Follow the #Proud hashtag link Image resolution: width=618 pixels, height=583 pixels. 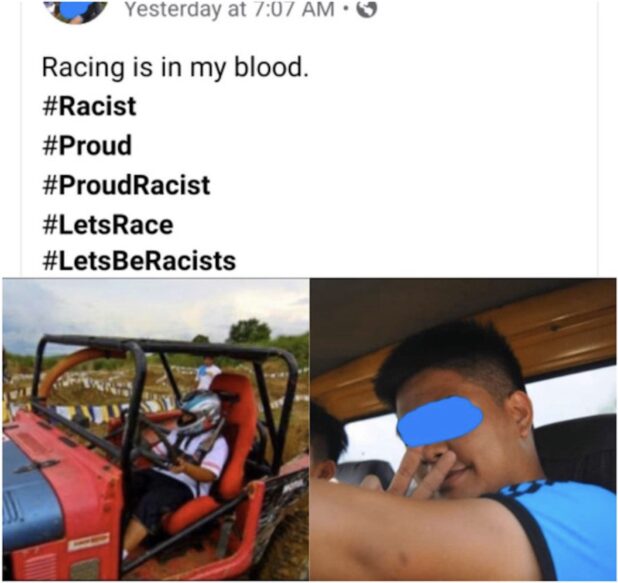(x=87, y=145)
